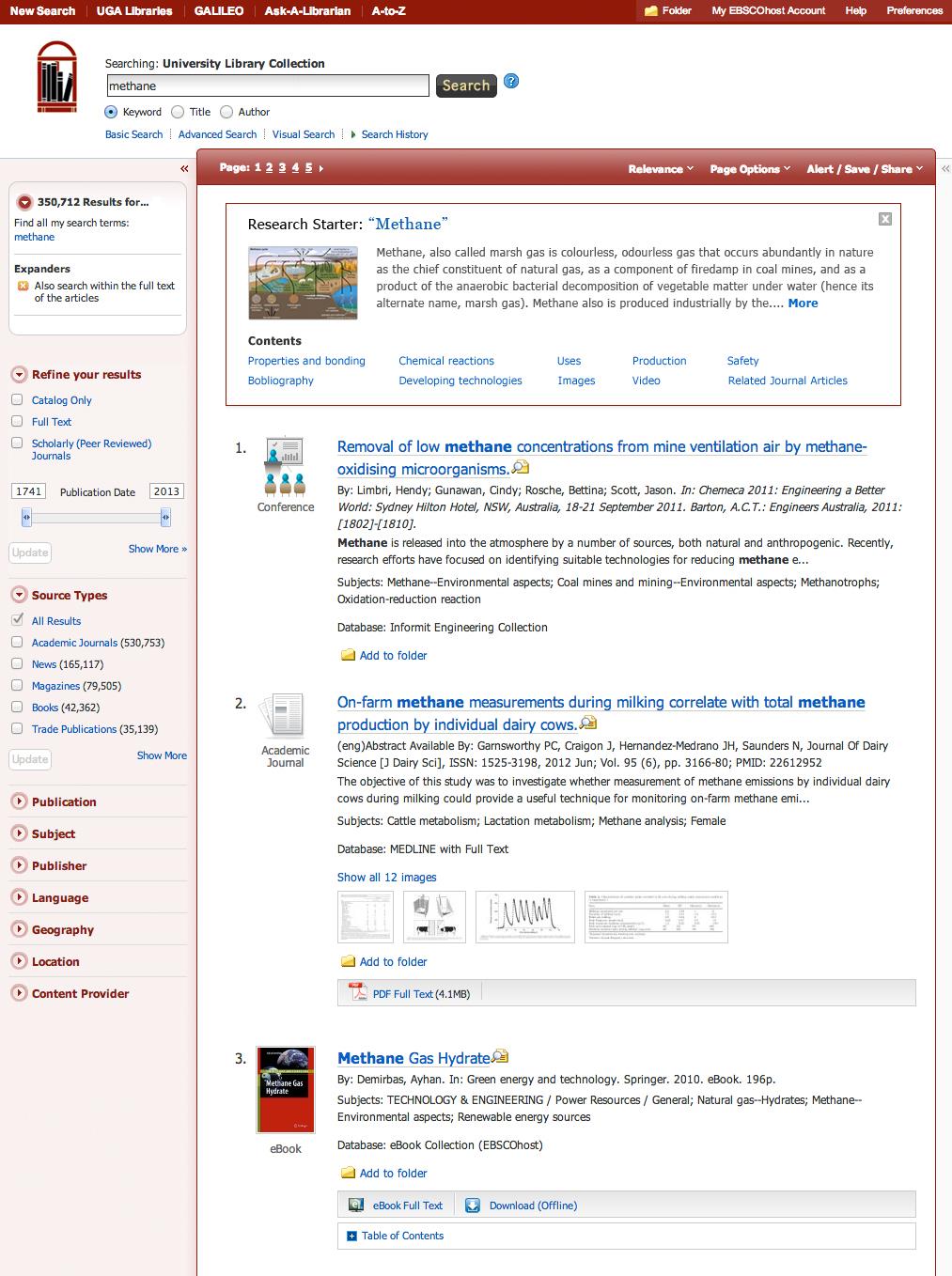Open the Folder icon in top bar
The image size is (952, 1276).
(x=650, y=11)
